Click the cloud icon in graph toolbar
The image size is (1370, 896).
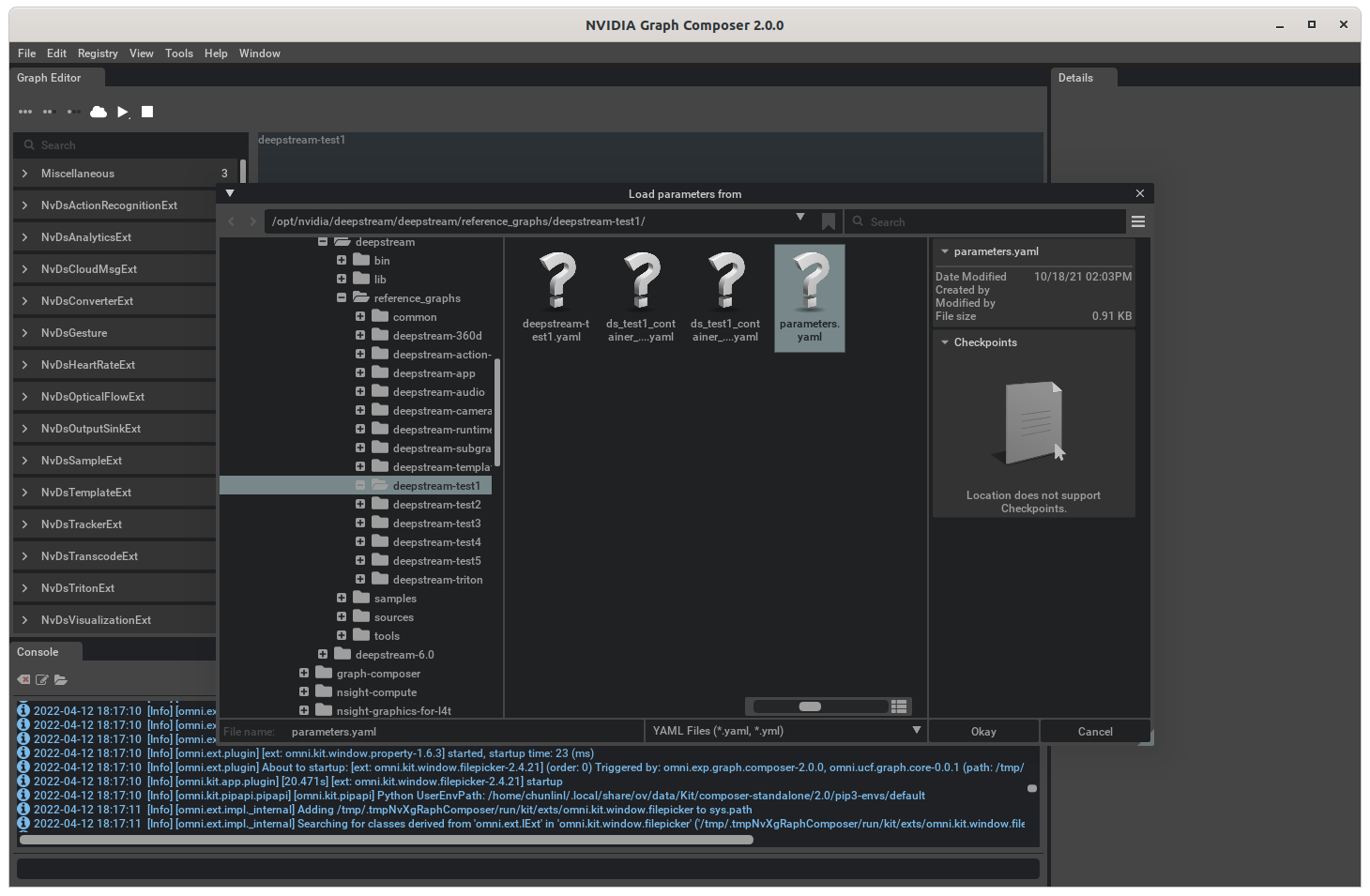(x=99, y=112)
